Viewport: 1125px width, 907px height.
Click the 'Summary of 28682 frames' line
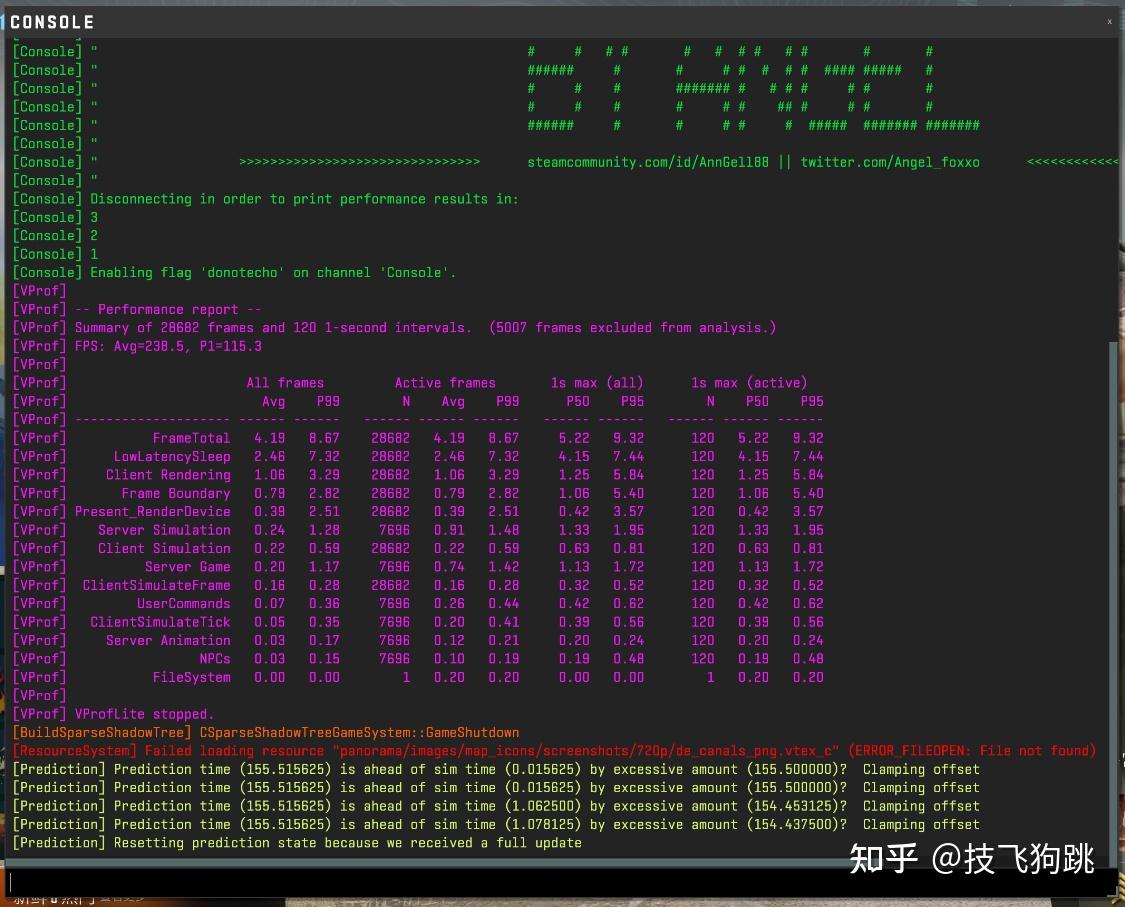[394, 328]
